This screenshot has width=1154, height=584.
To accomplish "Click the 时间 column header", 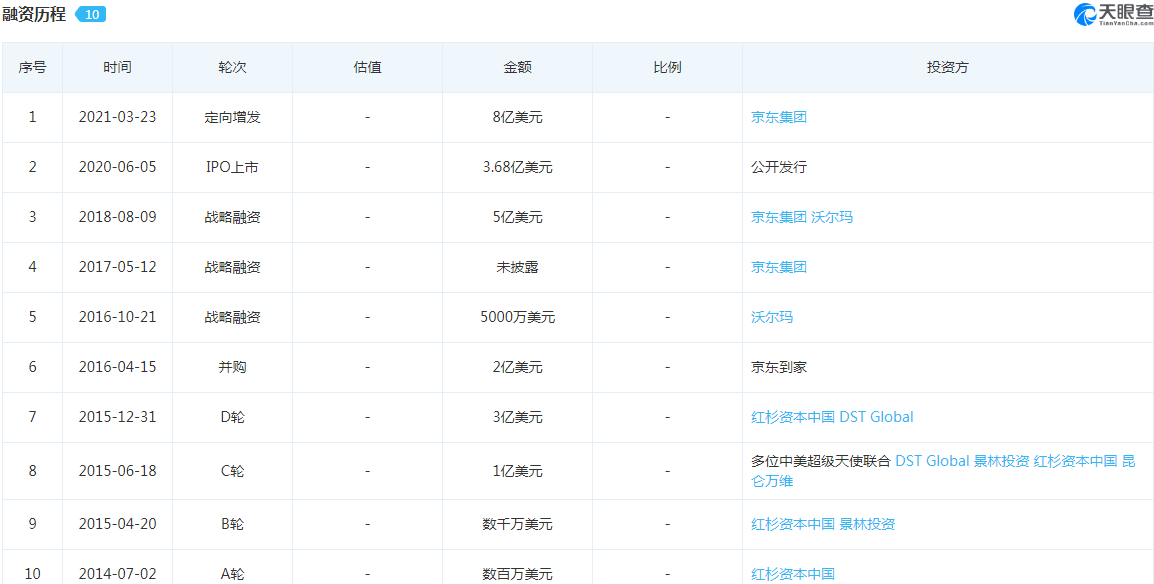I will pos(118,67).
